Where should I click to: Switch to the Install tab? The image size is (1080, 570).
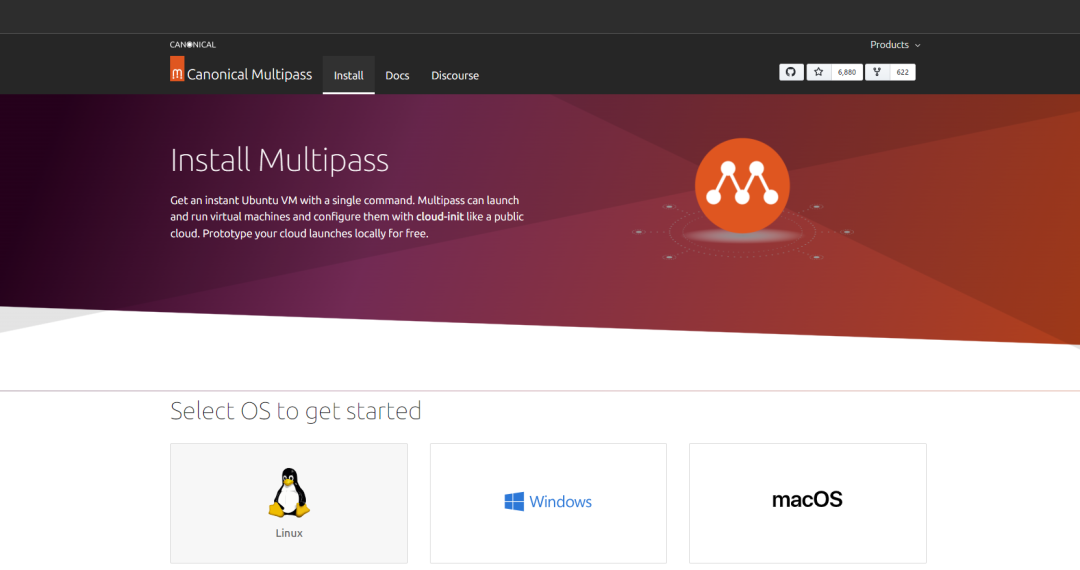(349, 75)
